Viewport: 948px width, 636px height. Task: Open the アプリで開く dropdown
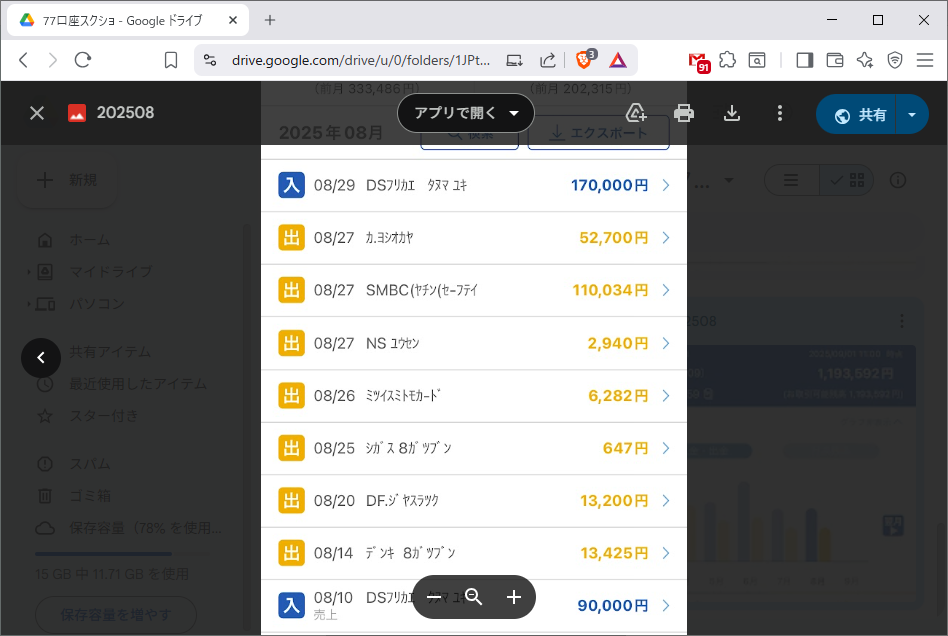pyautogui.click(x=466, y=113)
